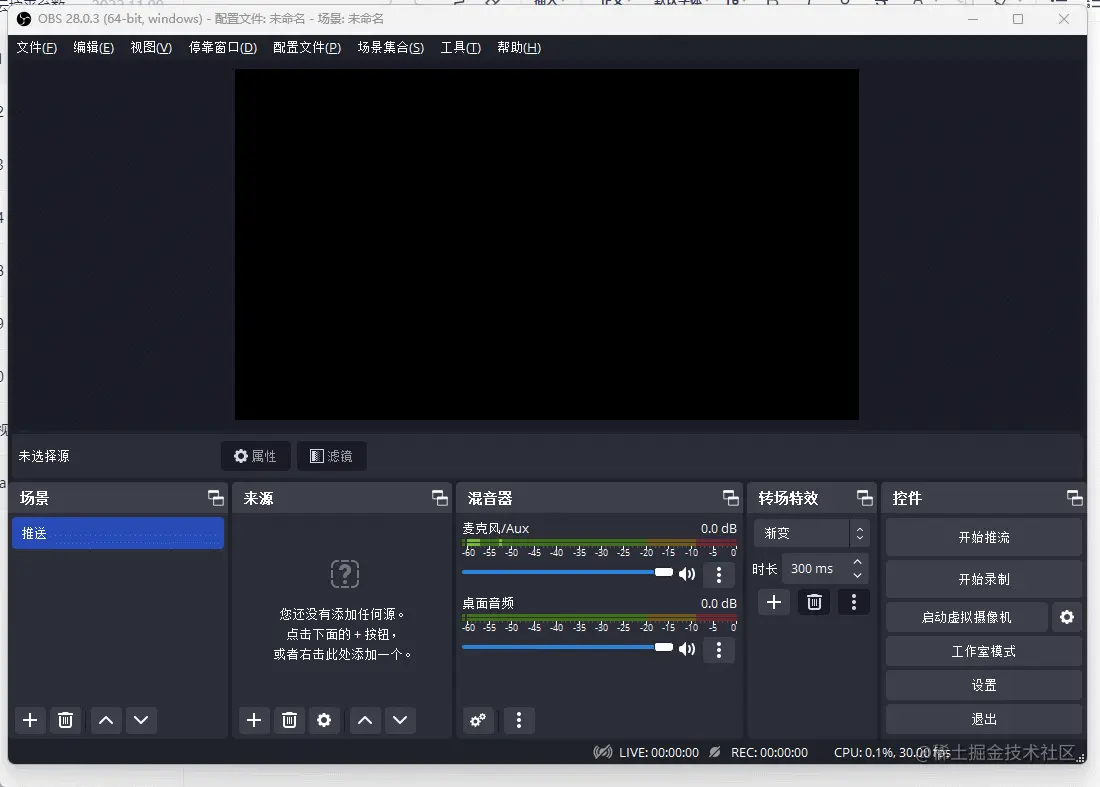Open transition properties three-dot menu
Viewport: 1100px width, 787px height.
pyautogui.click(x=854, y=603)
